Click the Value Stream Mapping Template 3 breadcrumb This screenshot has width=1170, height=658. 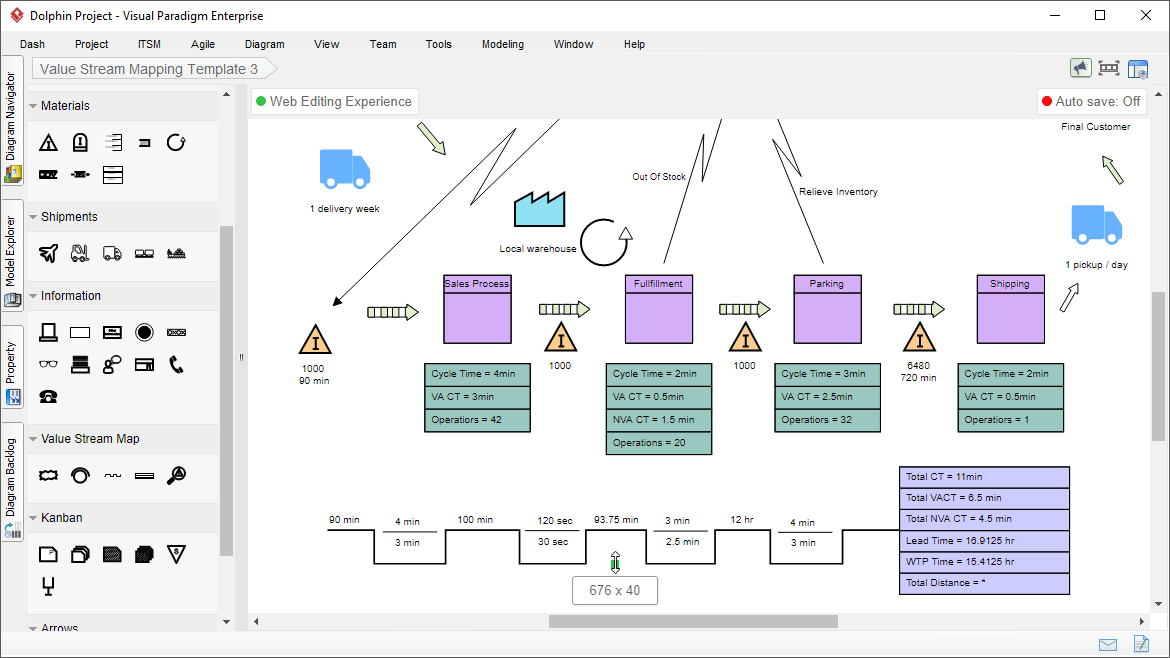click(x=150, y=69)
